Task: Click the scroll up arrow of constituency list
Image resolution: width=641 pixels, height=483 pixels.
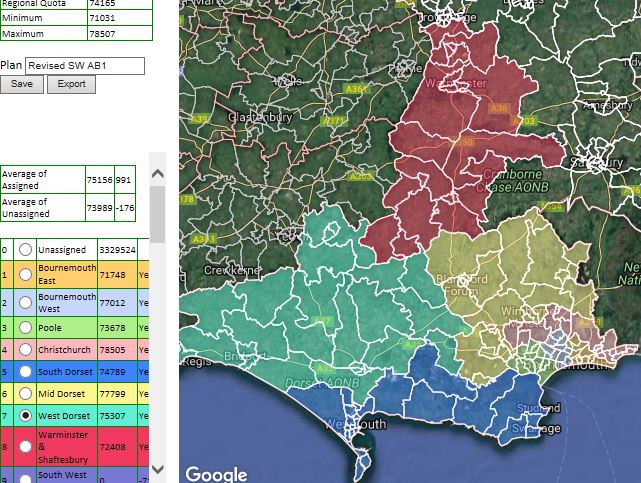Action: click(x=158, y=174)
